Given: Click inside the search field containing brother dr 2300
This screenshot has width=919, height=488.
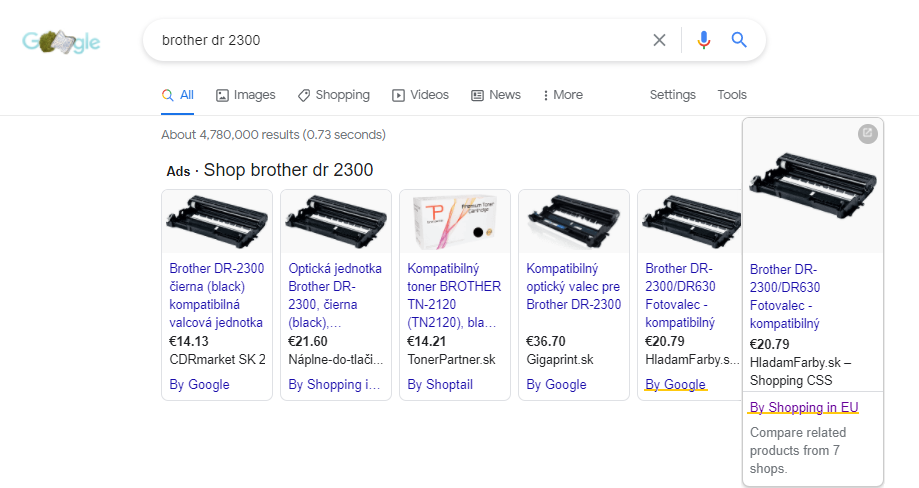Looking at the screenshot, I should (400, 40).
